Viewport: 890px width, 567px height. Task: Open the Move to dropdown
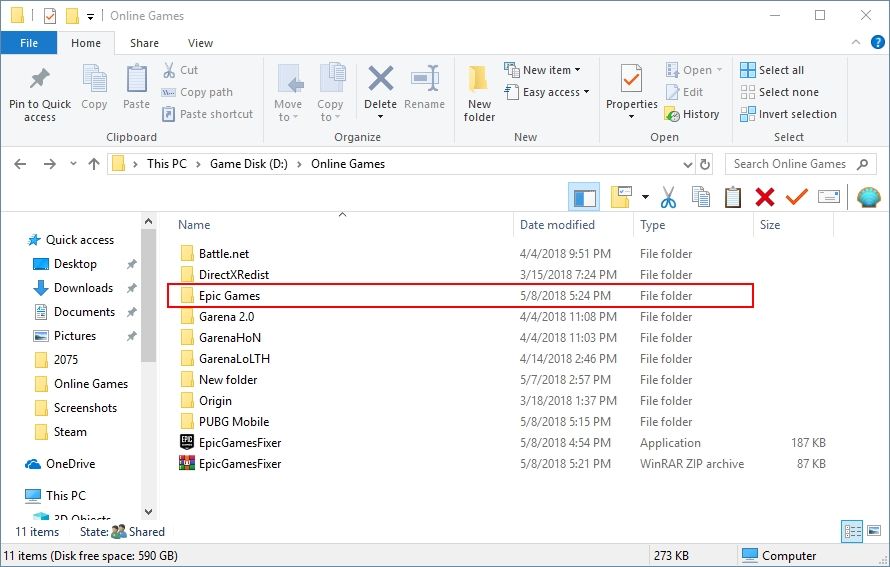288,93
